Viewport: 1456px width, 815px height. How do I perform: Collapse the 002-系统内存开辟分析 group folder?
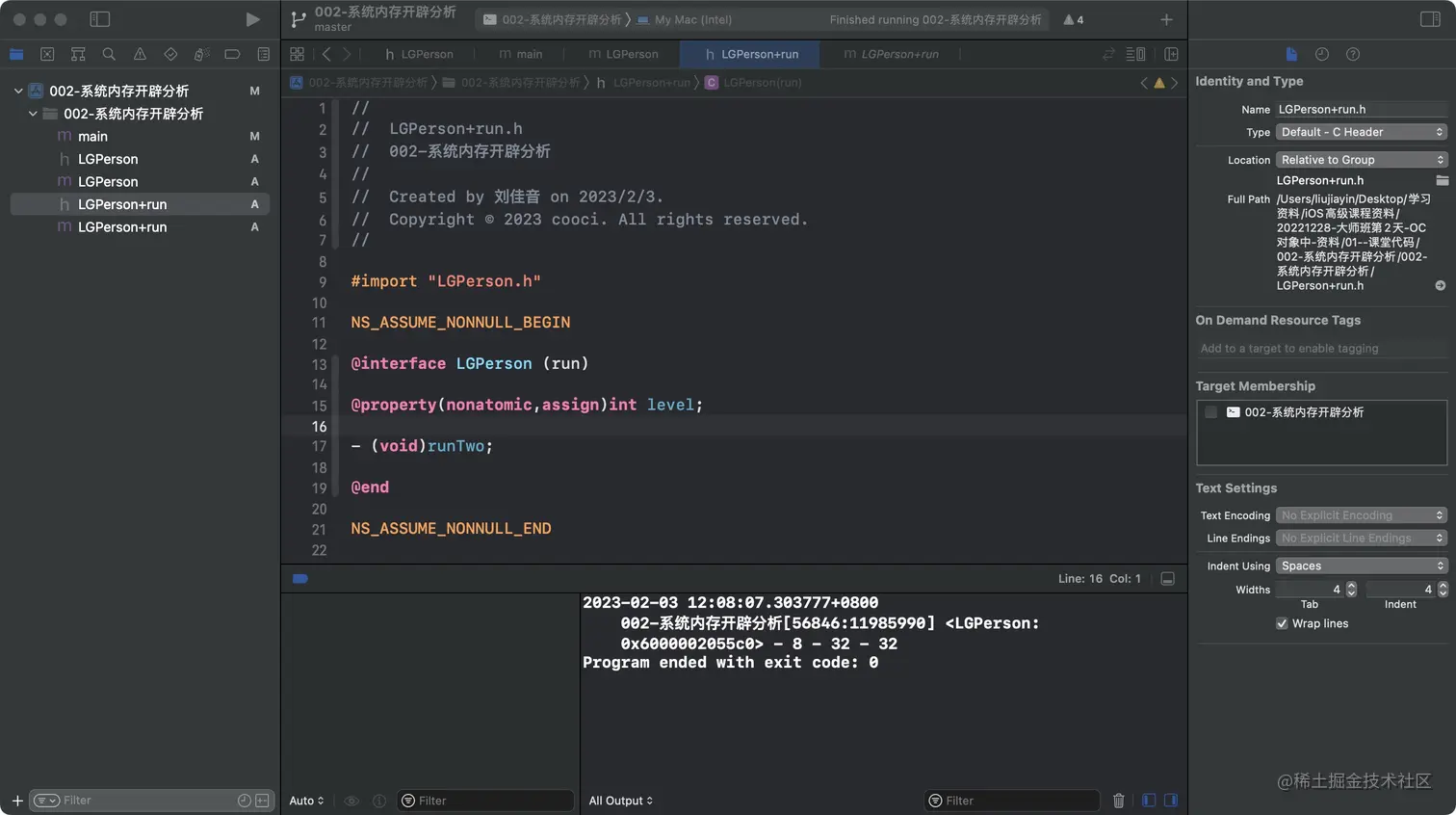pyautogui.click(x=33, y=114)
